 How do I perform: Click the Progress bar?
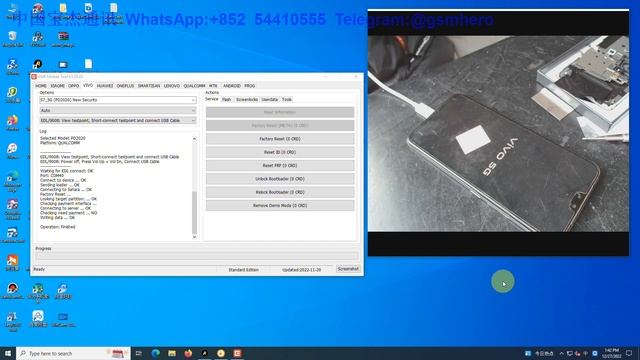click(197, 256)
